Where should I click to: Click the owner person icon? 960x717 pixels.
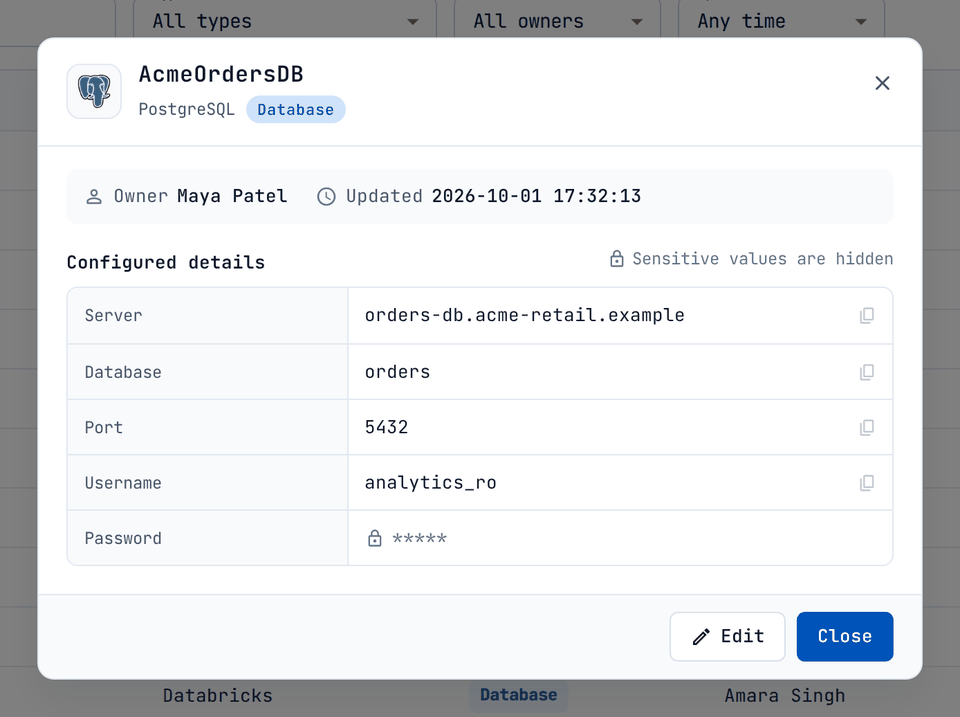click(94, 197)
